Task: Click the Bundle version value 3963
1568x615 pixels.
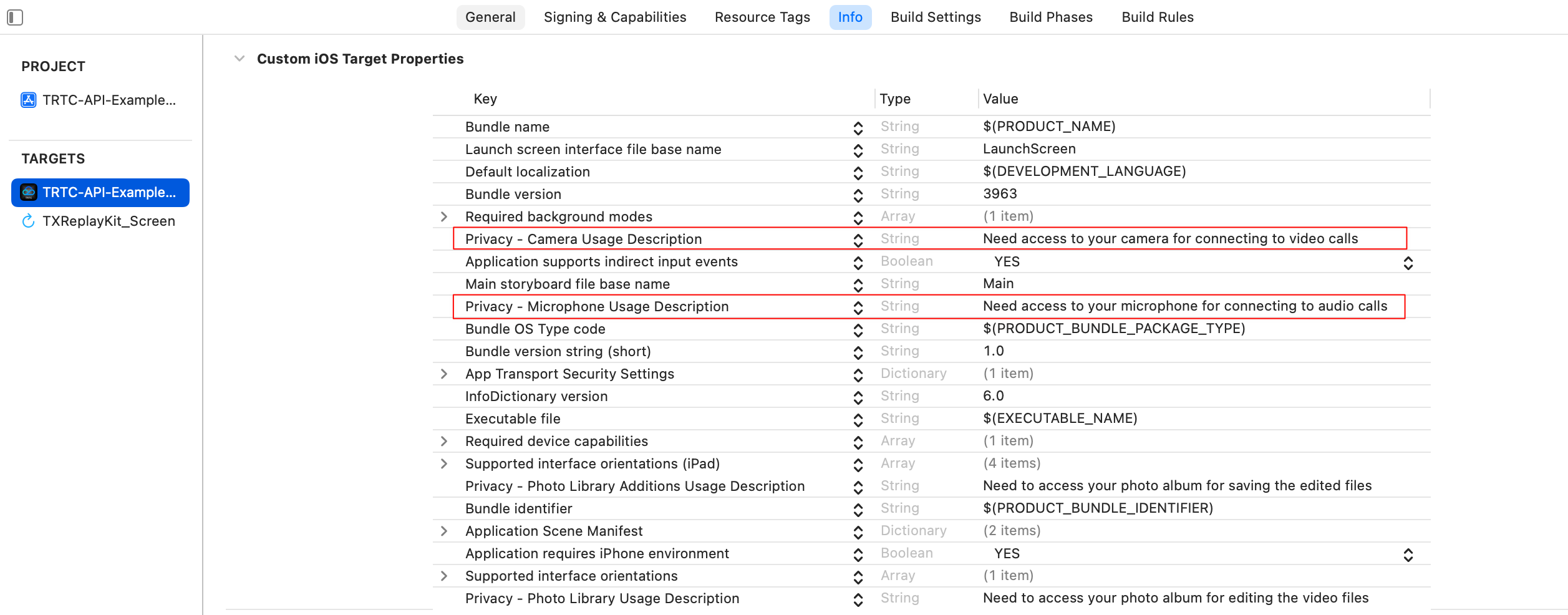Action: [x=1000, y=194]
